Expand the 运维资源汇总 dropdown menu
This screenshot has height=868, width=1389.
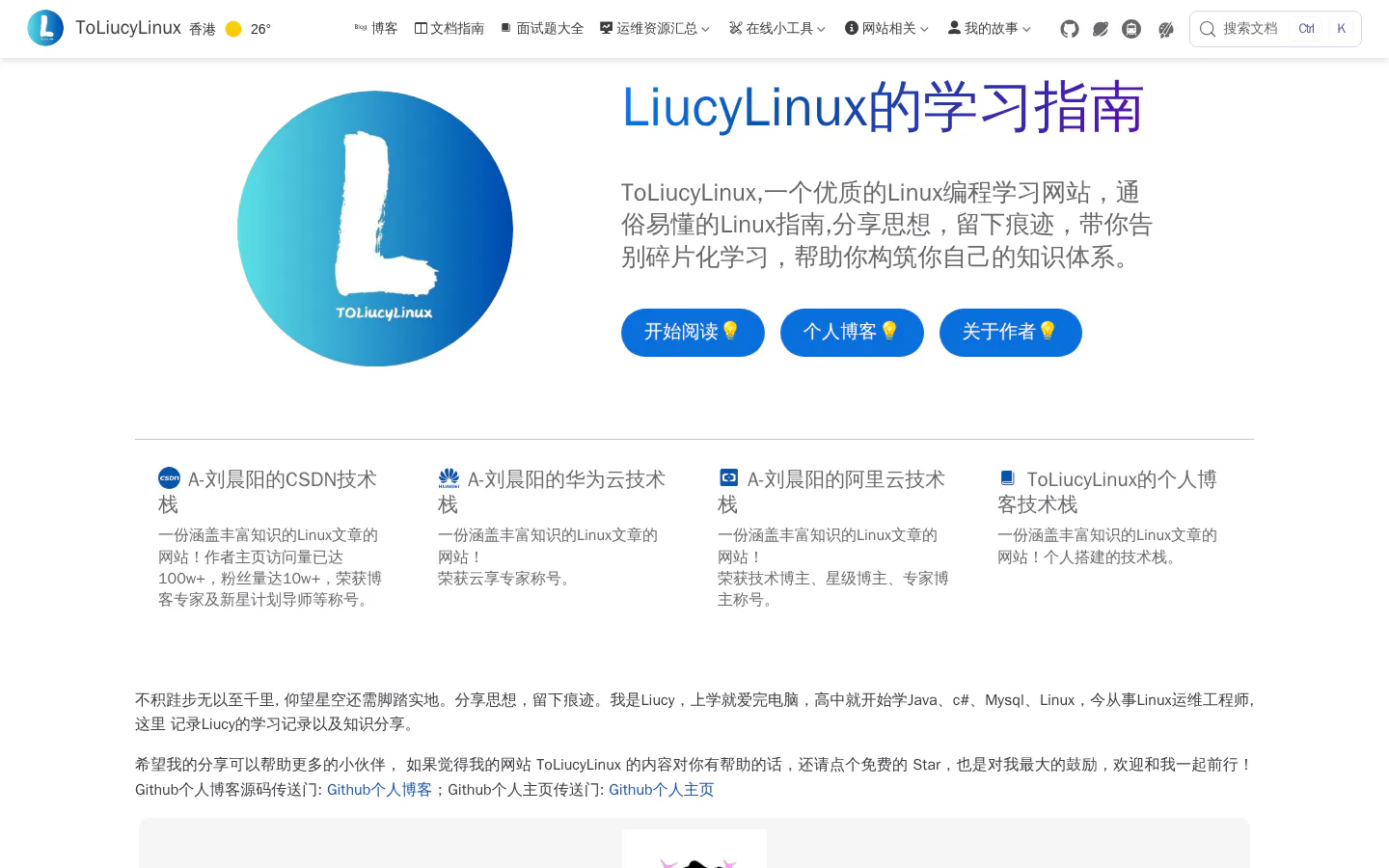(655, 29)
